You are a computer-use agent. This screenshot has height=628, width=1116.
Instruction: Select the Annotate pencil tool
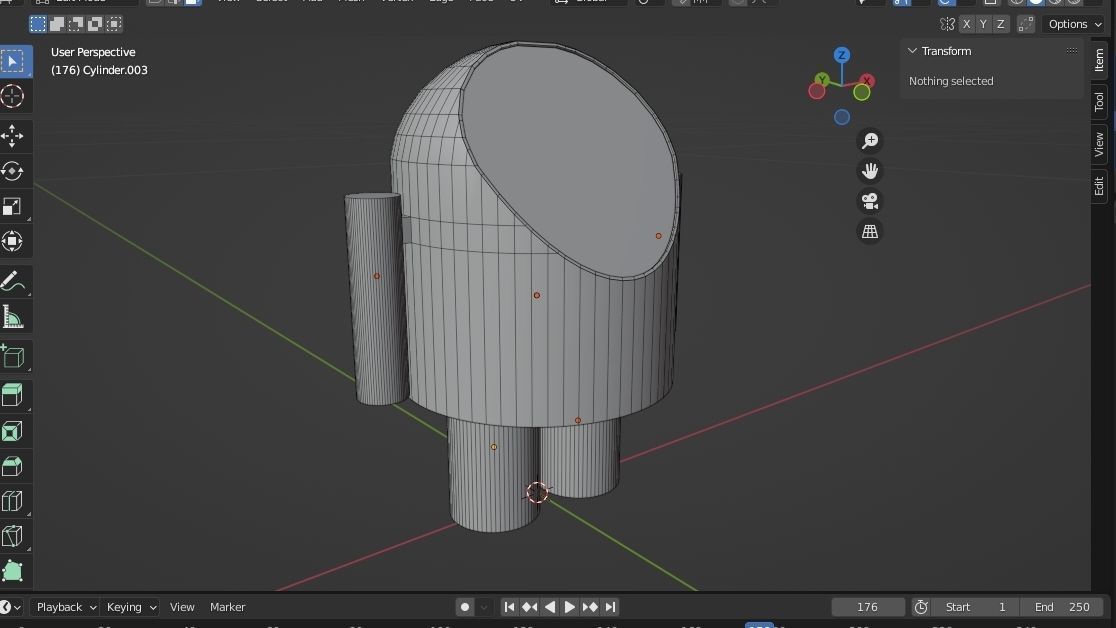coord(12,281)
